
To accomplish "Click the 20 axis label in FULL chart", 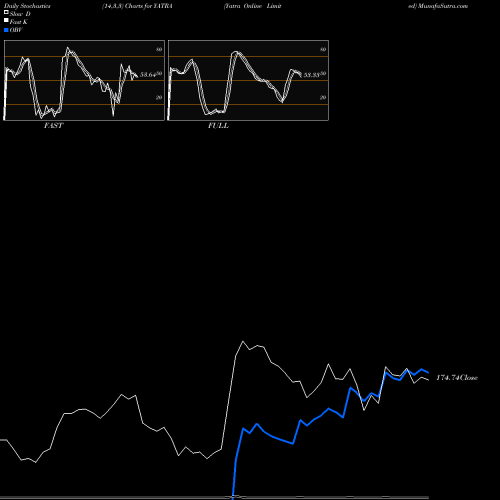I will pyautogui.click(x=323, y=97).
